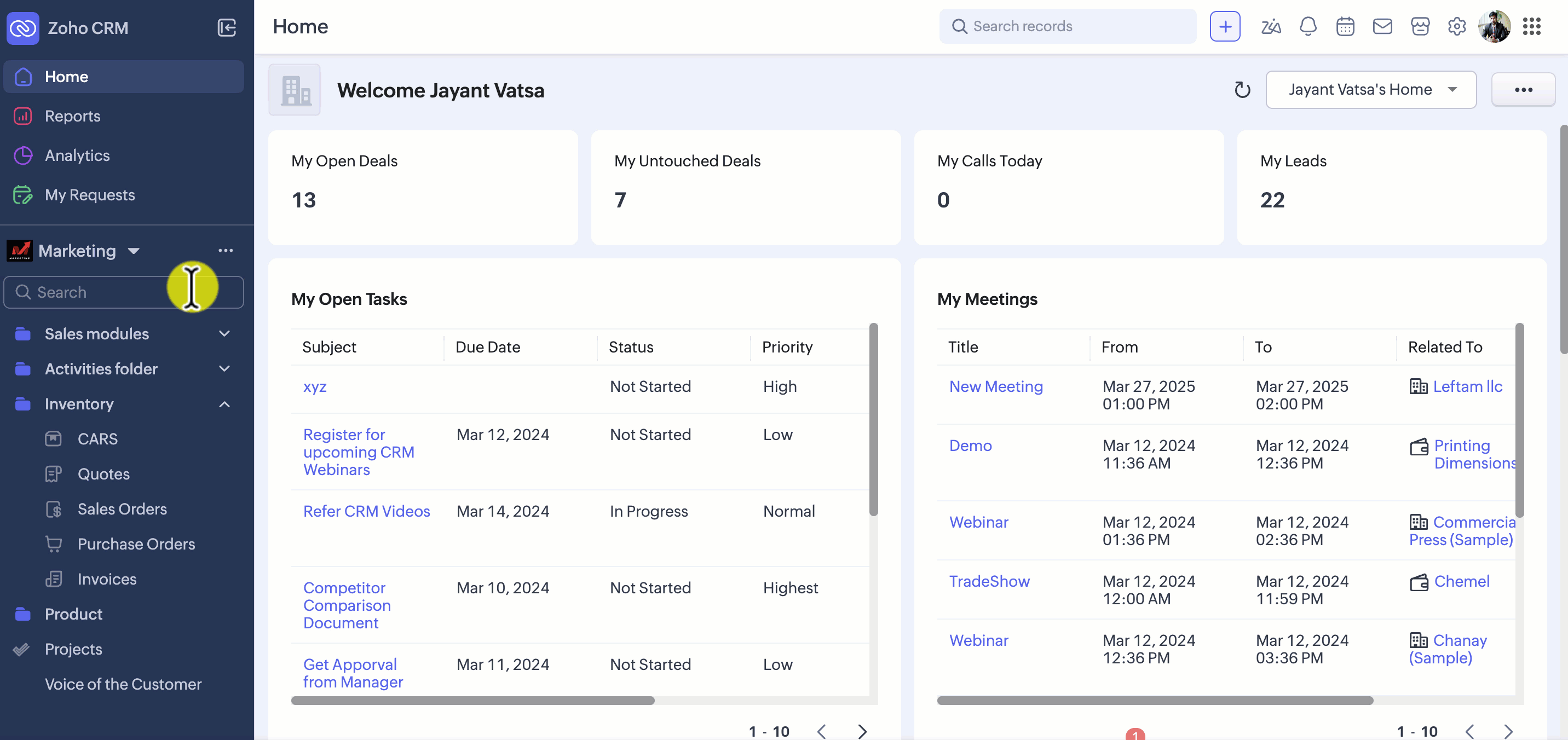Open the Jayant Vatsa's Home dropdown

point(1370,90)
